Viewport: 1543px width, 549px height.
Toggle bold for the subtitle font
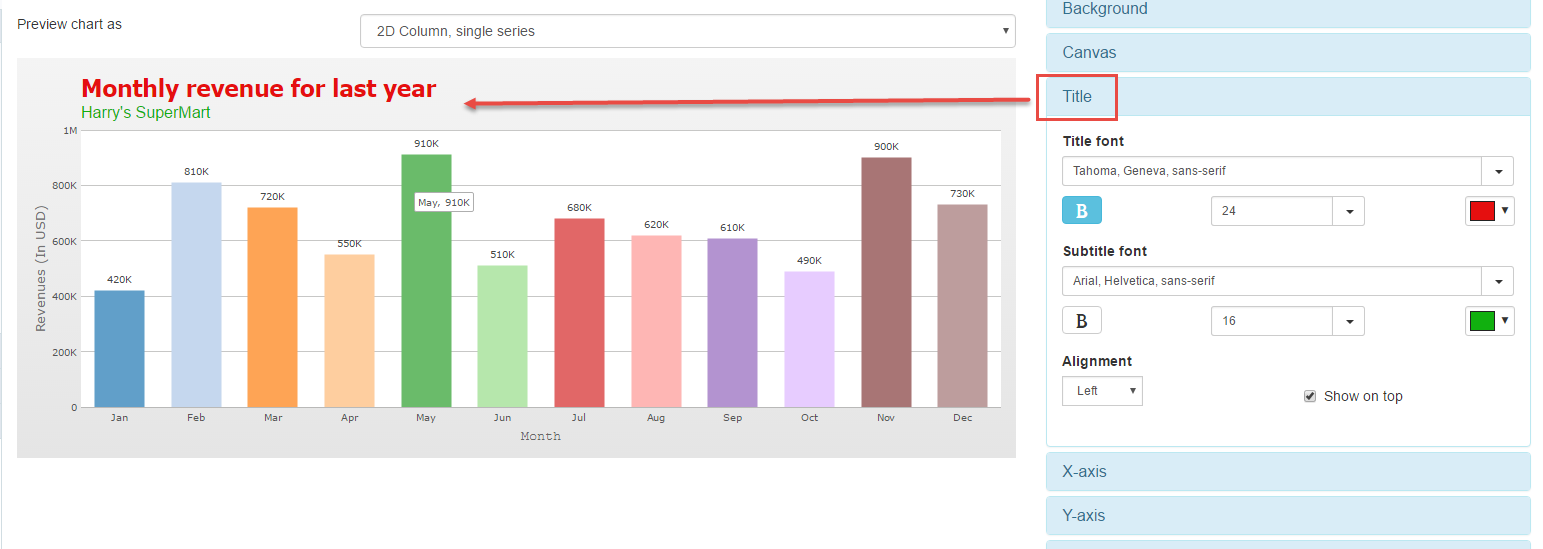click(x=1081, y=321)
